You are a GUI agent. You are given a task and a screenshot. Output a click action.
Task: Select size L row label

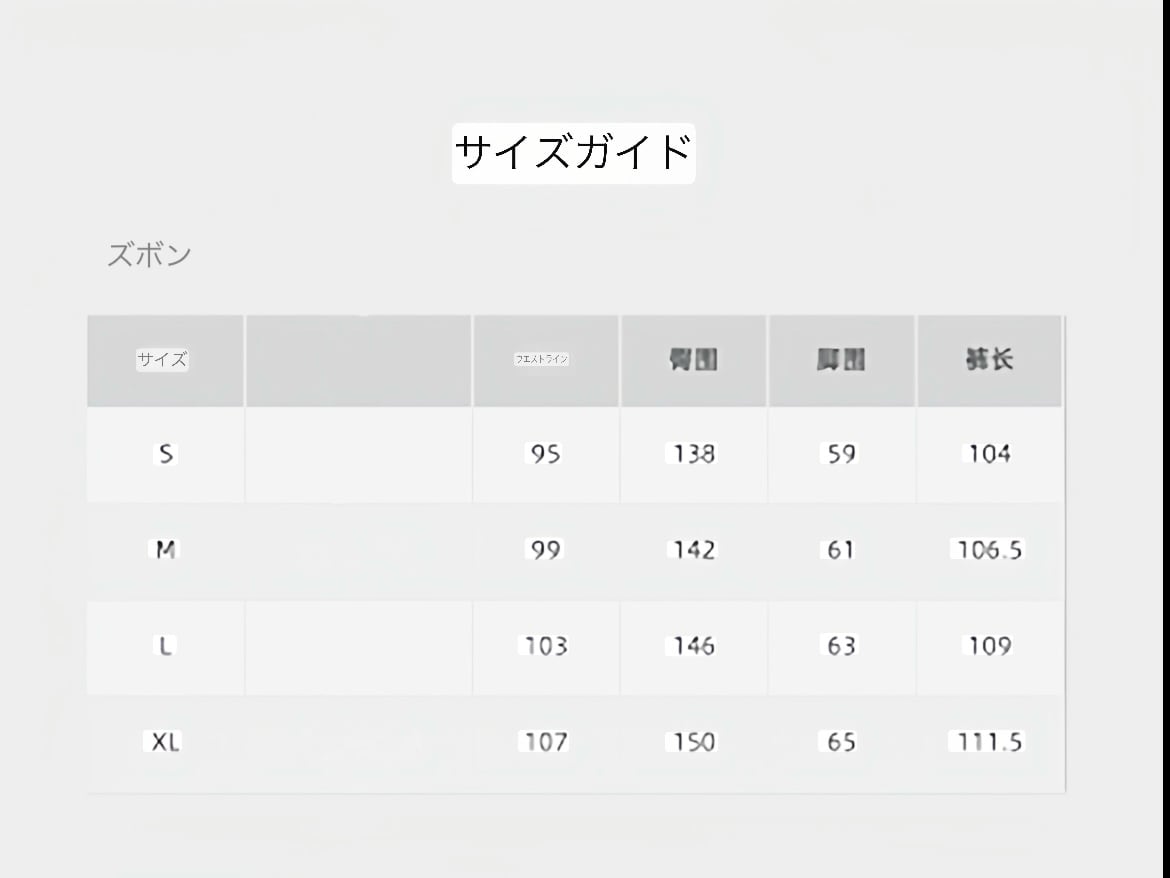(x=166, y=646)
